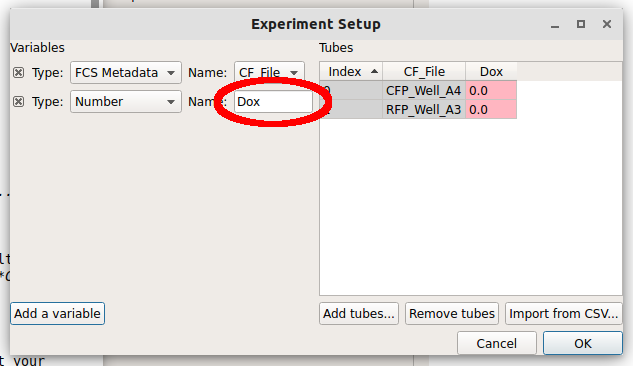Cancel the Experiment Setup dialog

tap(497, 343)
